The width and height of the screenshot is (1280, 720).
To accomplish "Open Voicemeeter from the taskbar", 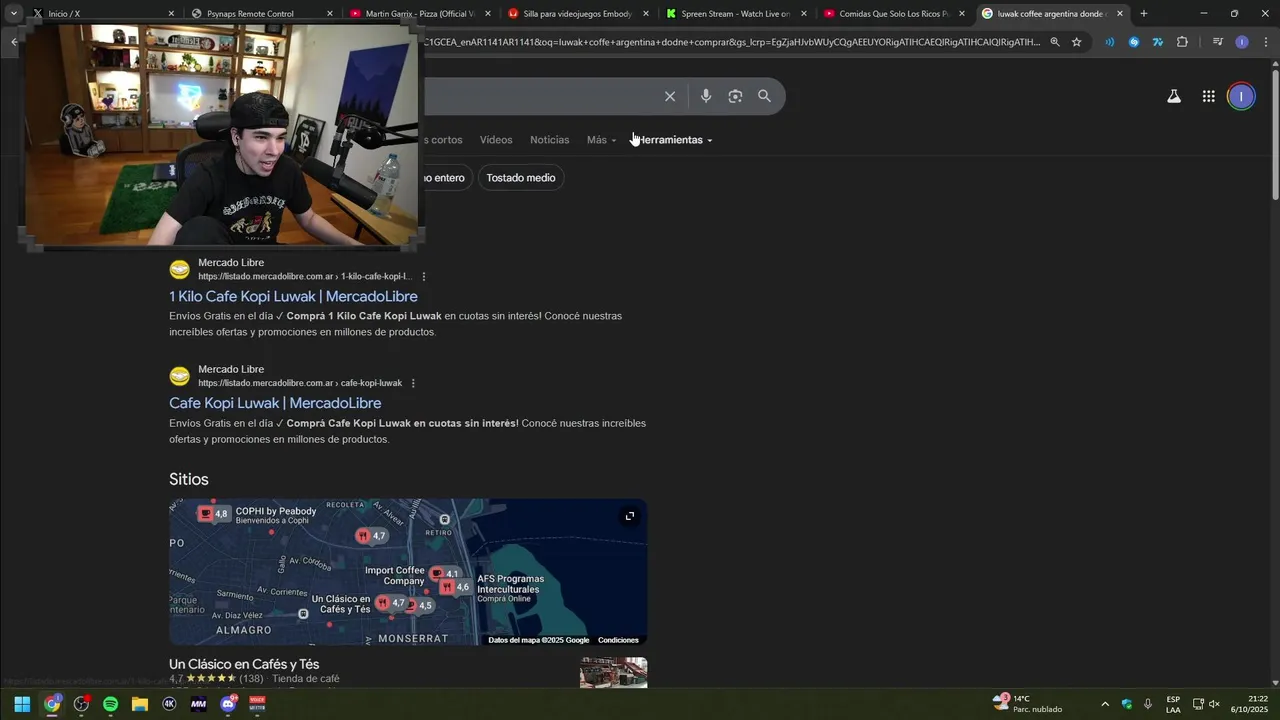I will (257, 704).
